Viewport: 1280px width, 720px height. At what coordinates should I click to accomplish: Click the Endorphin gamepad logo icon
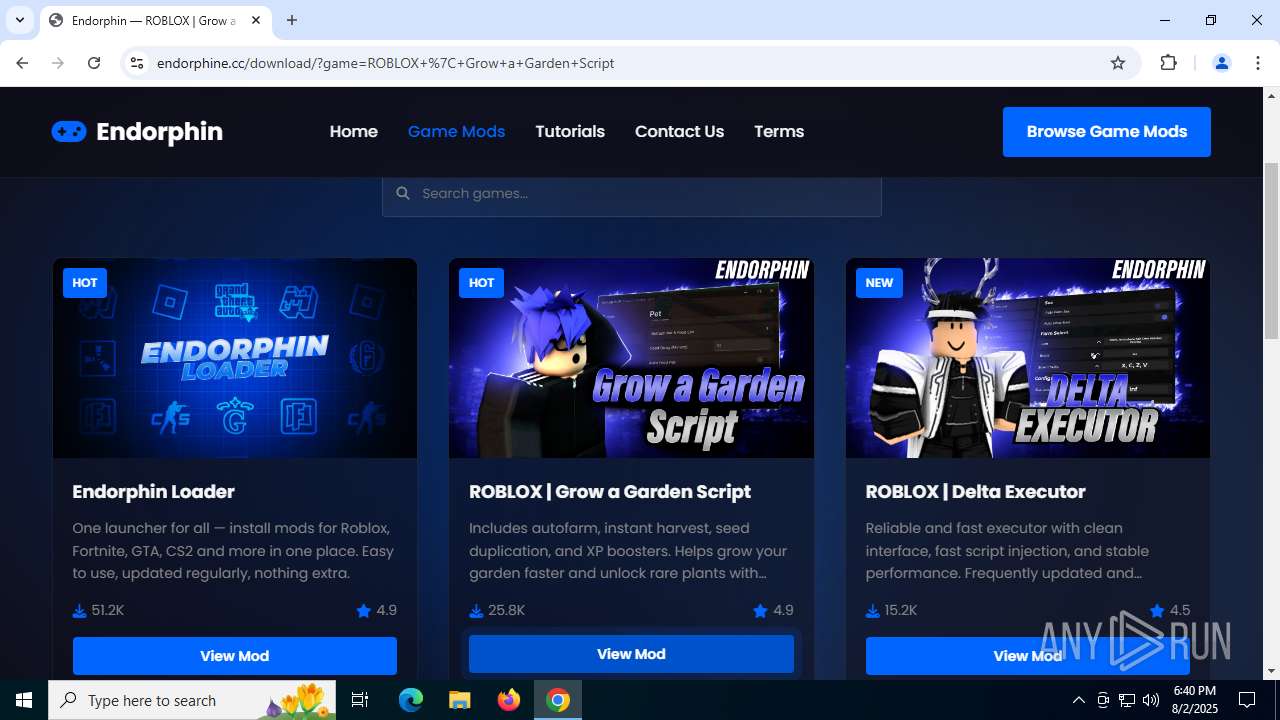pos(69,132)
